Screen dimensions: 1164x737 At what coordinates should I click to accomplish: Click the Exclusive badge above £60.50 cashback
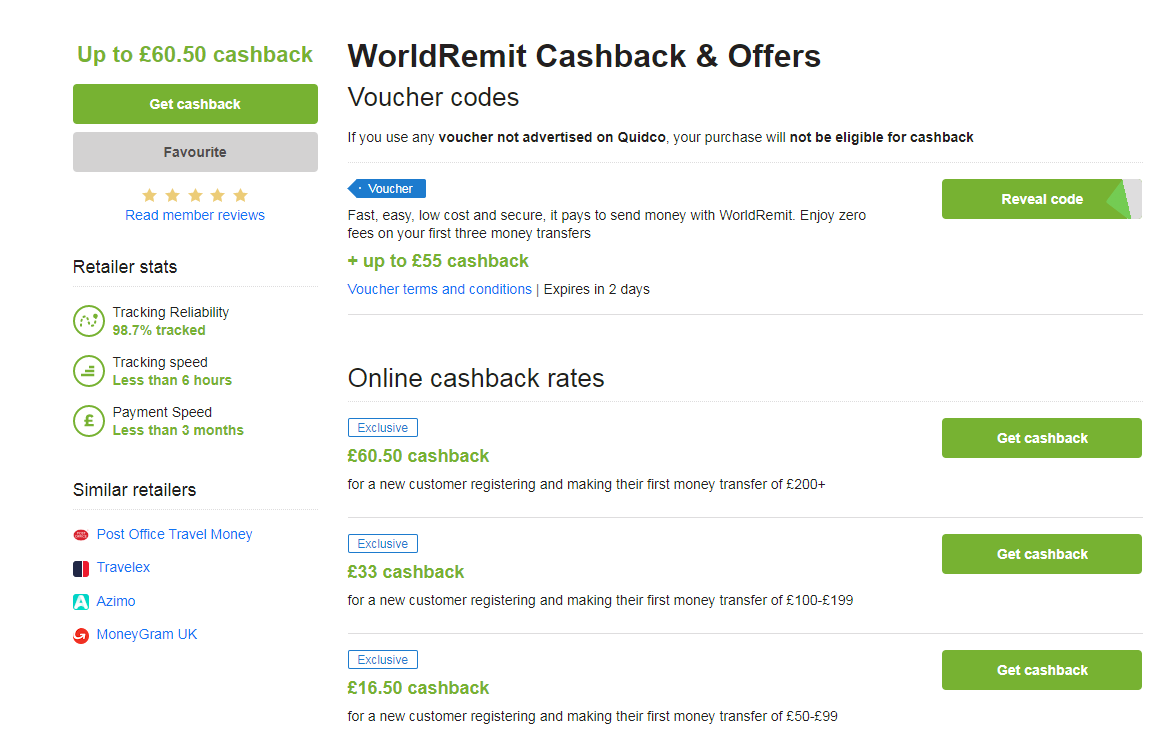tap(382, 428)
